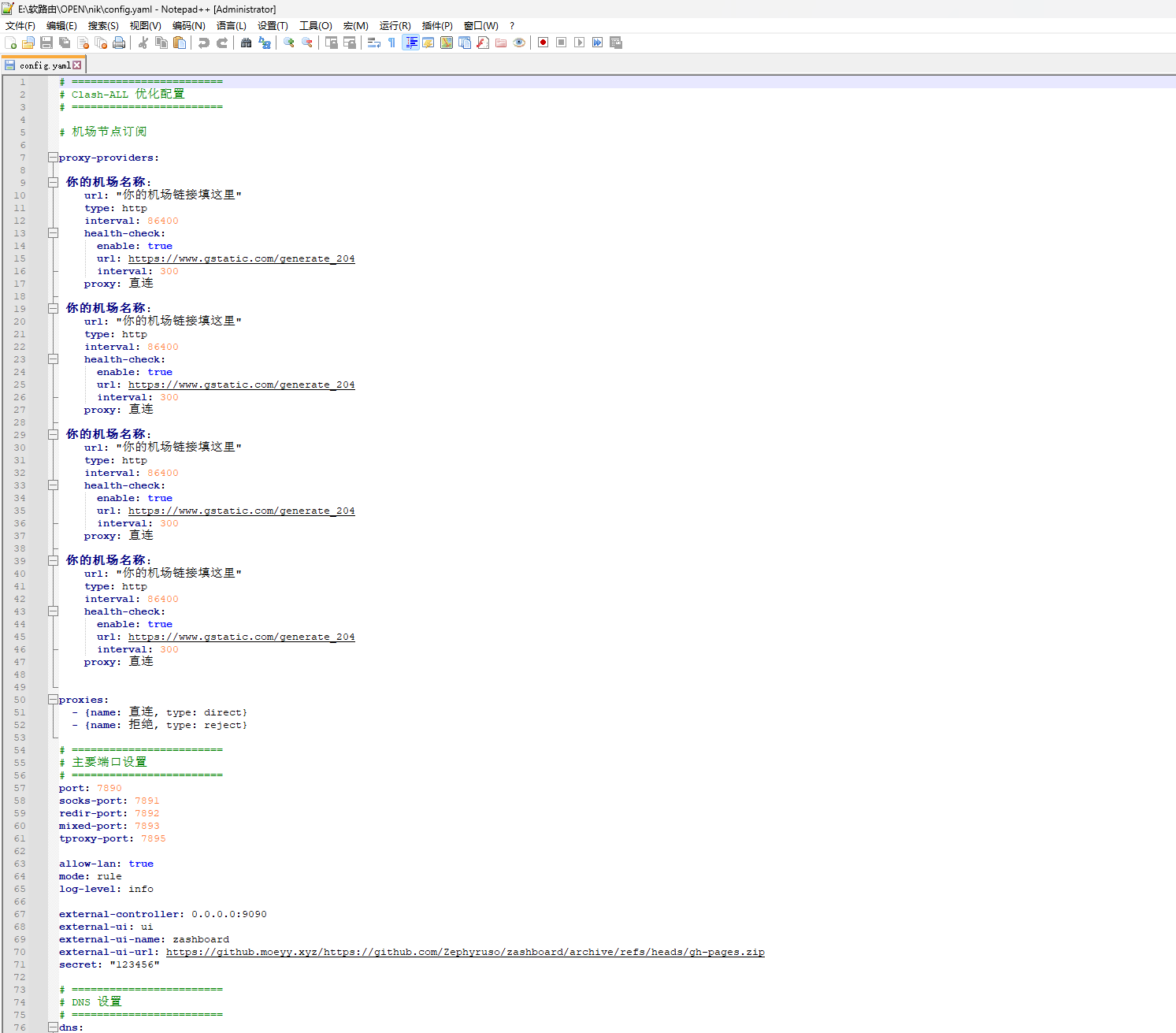Print the document with printer icon
The width and height of the screenshot is (1176, 1033).
click(119, 43)
